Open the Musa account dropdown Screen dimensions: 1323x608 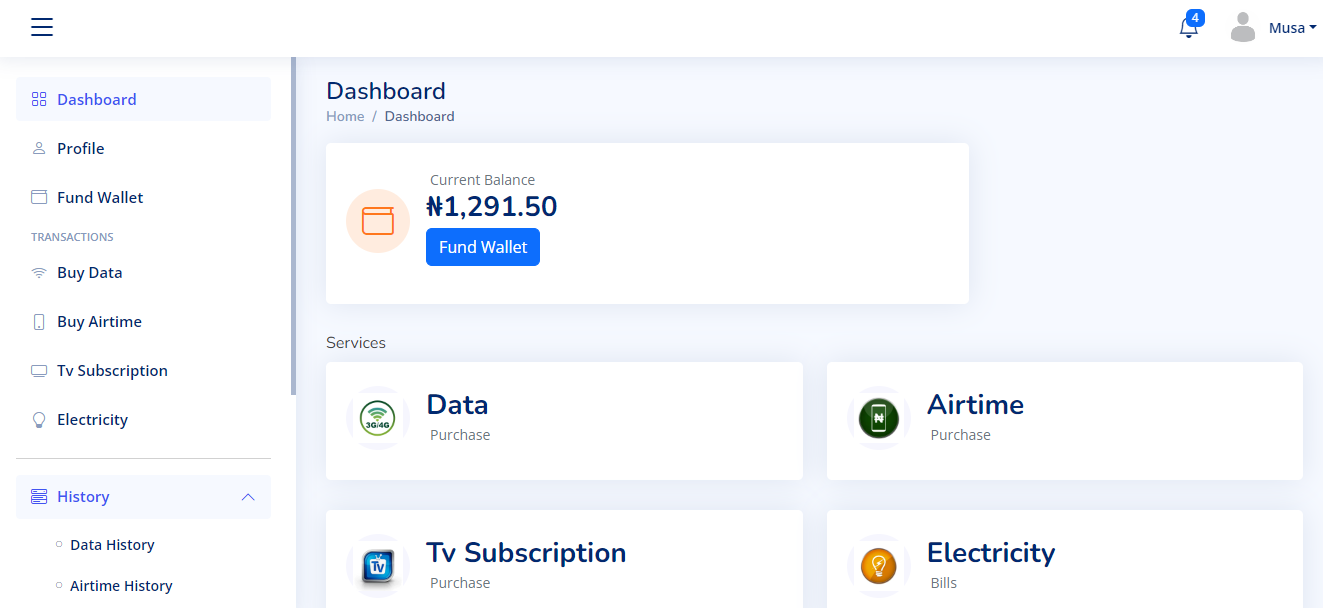pos(1292,28)
